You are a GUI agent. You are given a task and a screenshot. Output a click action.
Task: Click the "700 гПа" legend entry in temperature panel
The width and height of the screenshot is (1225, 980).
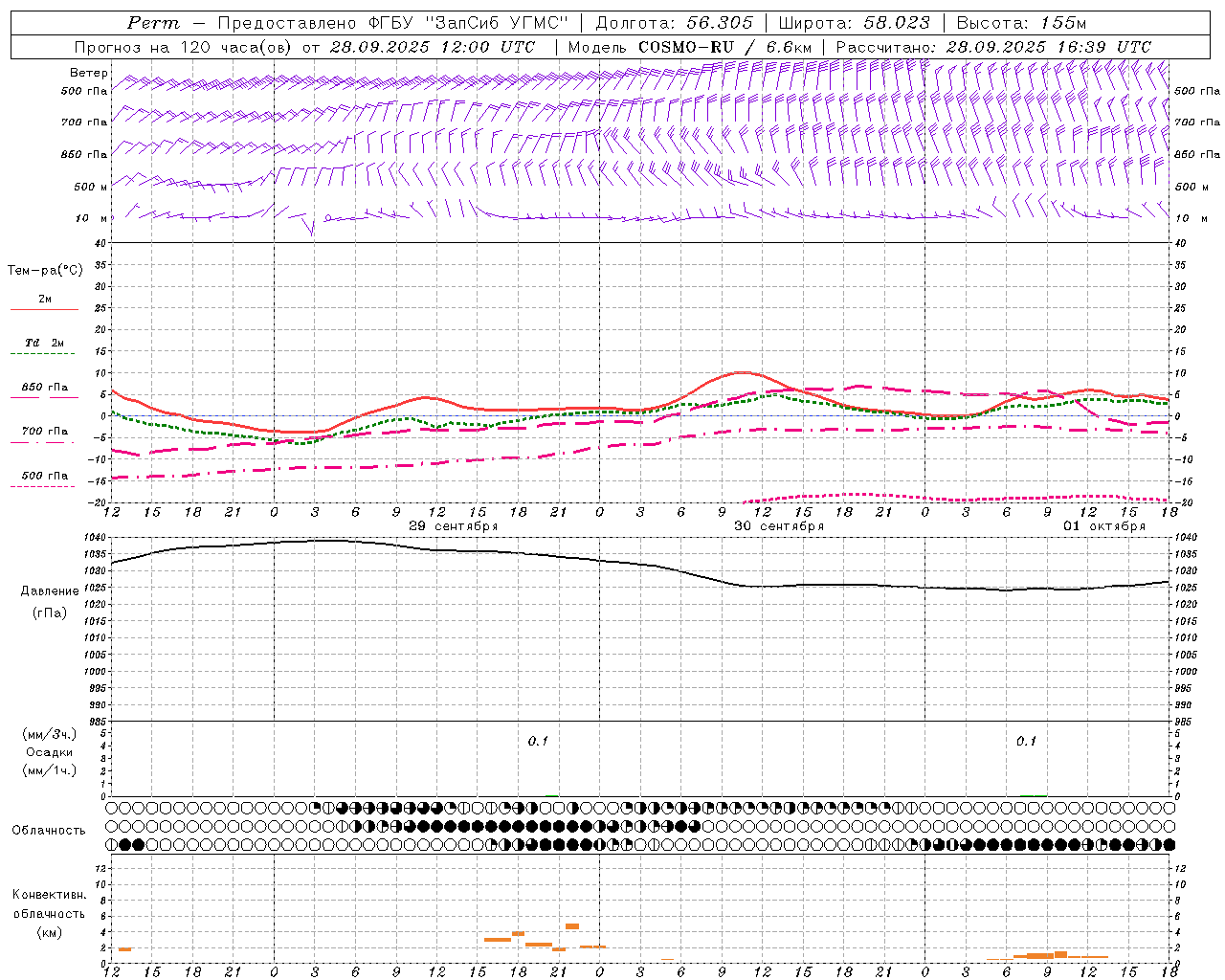pyautogui.click(x=45, y=432)
